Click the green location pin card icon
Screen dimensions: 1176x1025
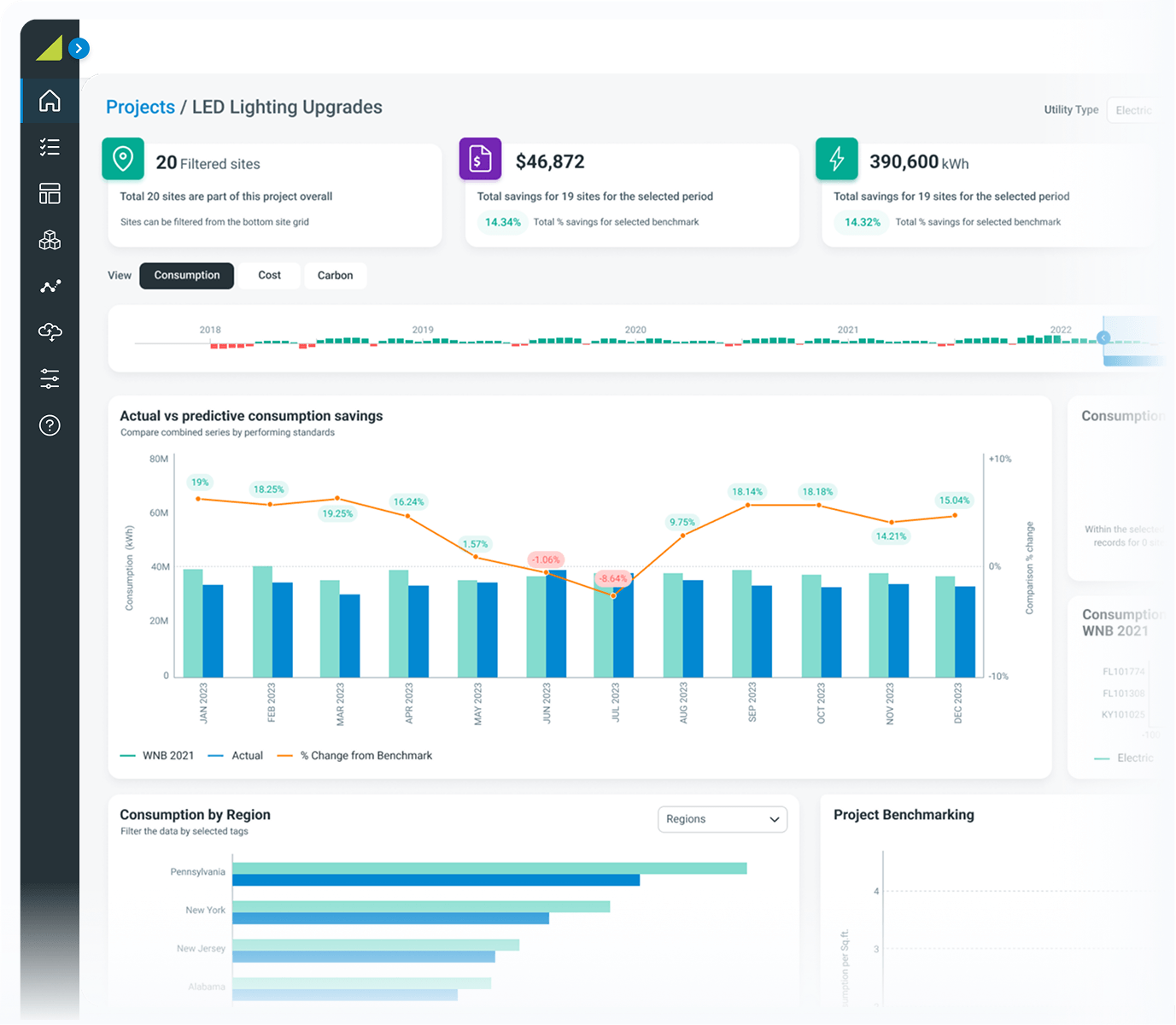coord(123,159)
